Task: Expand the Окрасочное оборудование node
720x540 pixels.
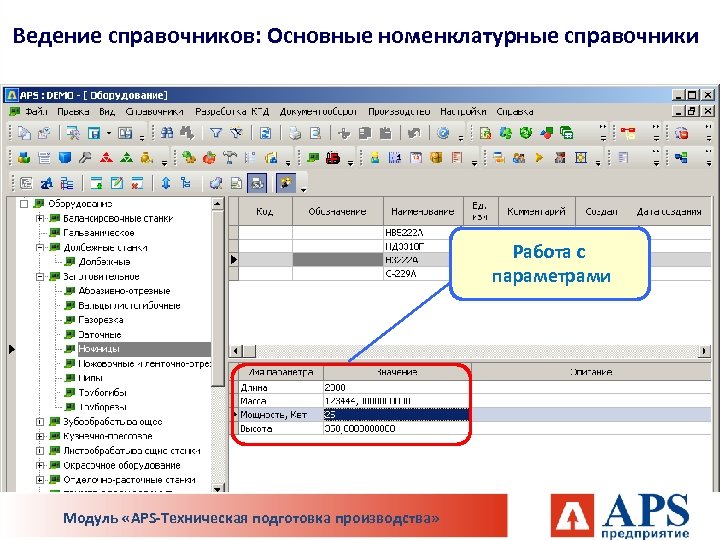Action: (x=40, y=465)
